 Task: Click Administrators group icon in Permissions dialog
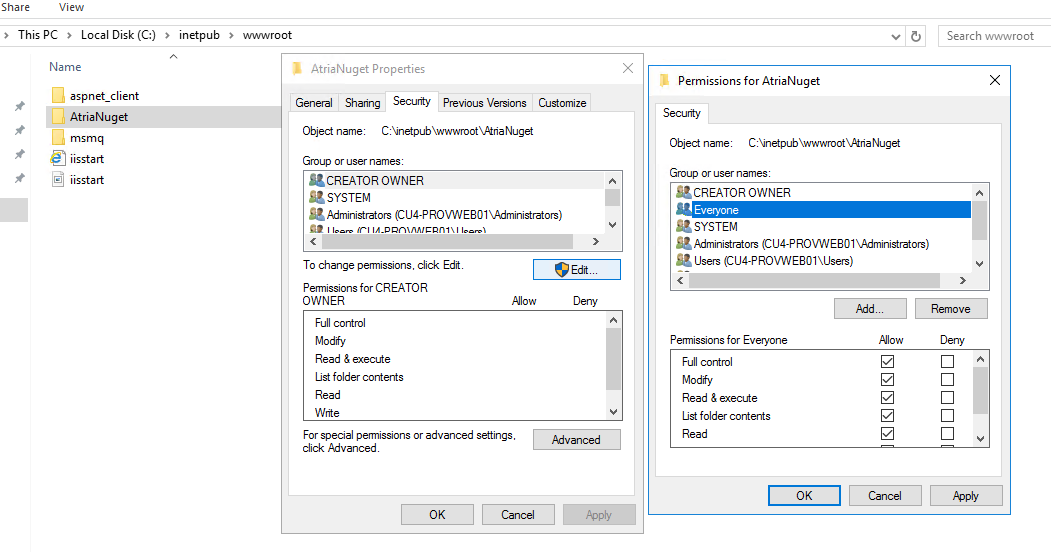coord(684,243)
